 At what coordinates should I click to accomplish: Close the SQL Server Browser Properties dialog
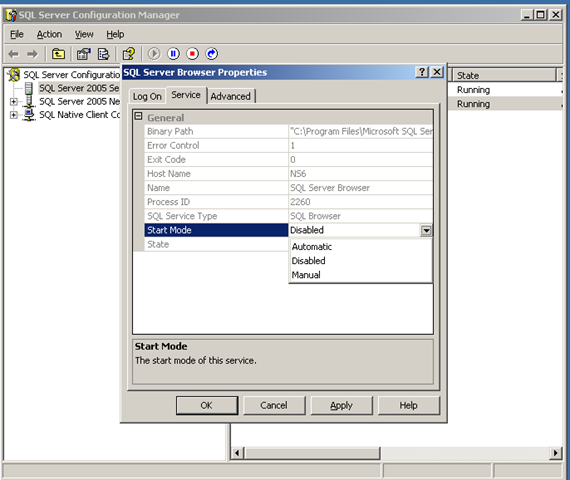point(437,72)
